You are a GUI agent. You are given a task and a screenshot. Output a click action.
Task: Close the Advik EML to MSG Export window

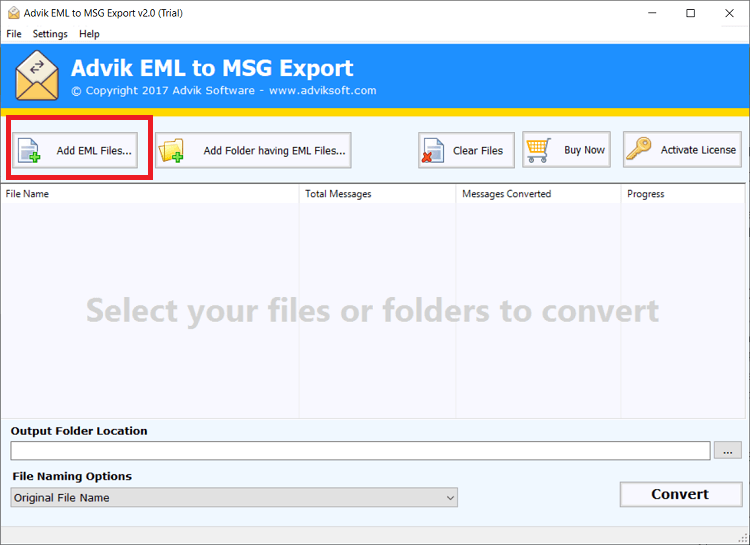point(729,13)
